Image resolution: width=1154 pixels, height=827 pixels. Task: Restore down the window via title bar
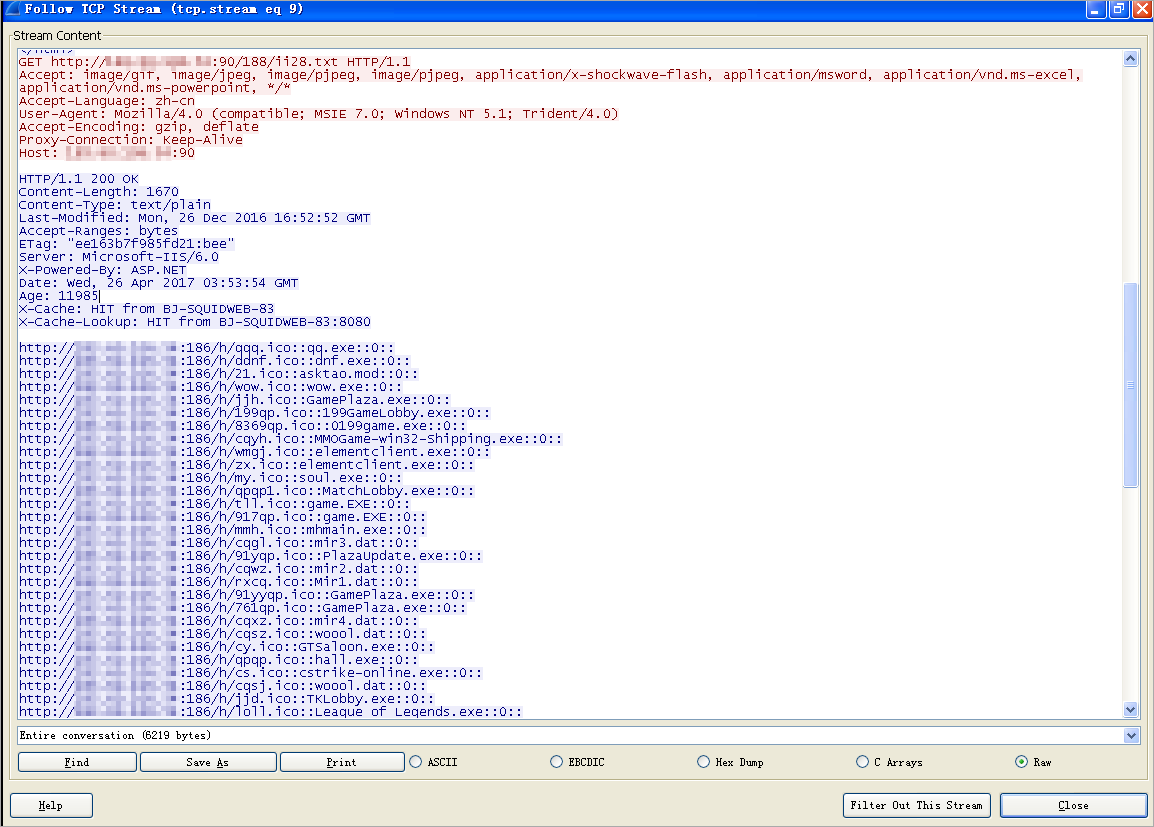pos(1119,10)
